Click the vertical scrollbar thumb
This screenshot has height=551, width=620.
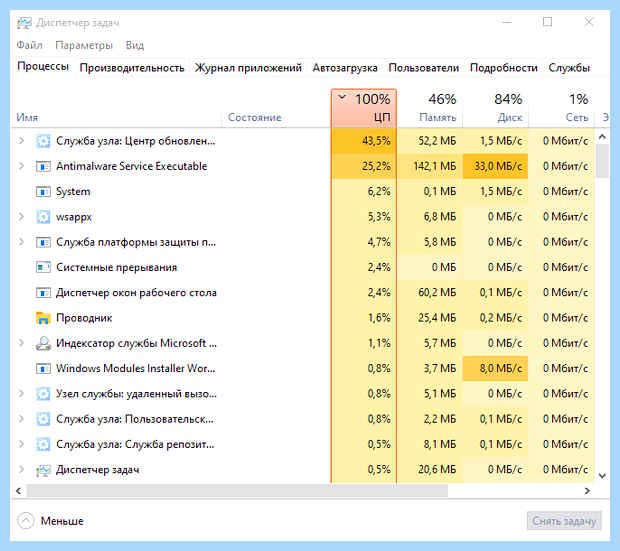(x=602, y=161)
